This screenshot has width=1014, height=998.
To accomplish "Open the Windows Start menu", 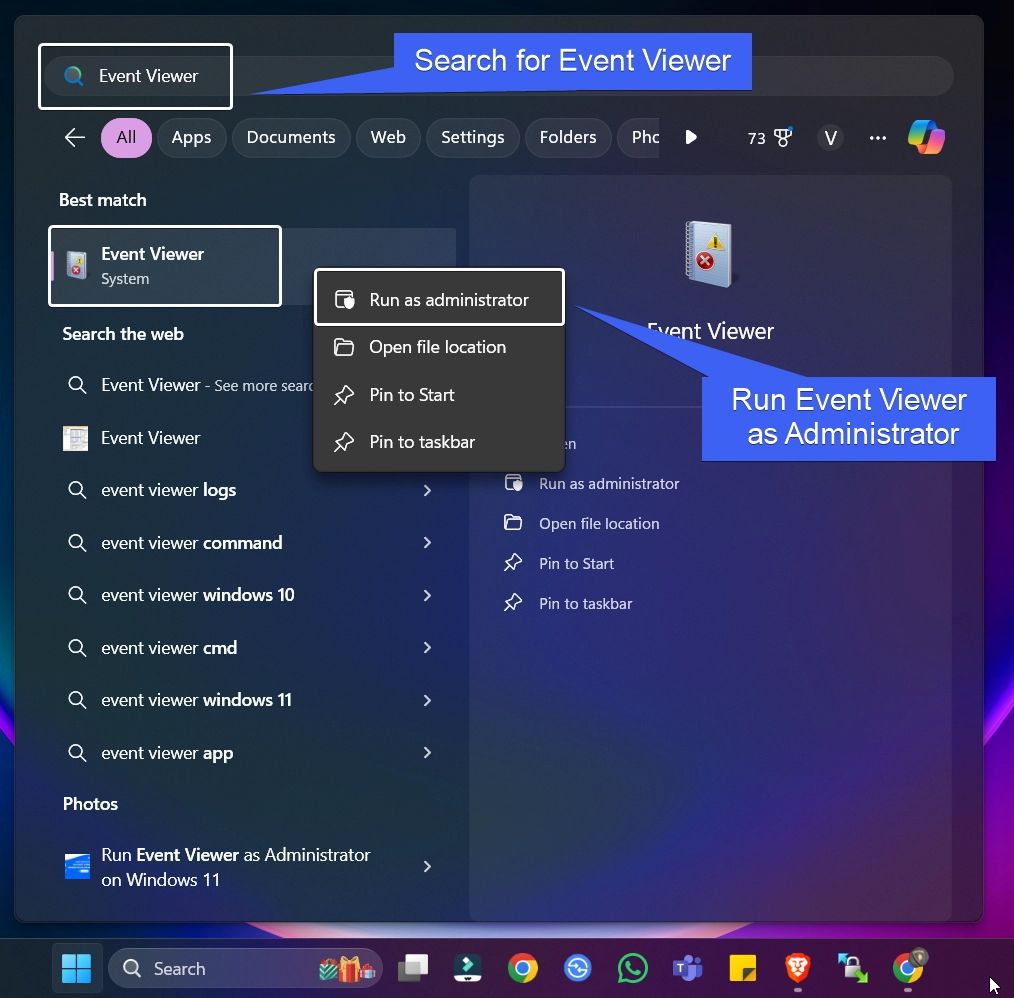I will coord(76,968).
